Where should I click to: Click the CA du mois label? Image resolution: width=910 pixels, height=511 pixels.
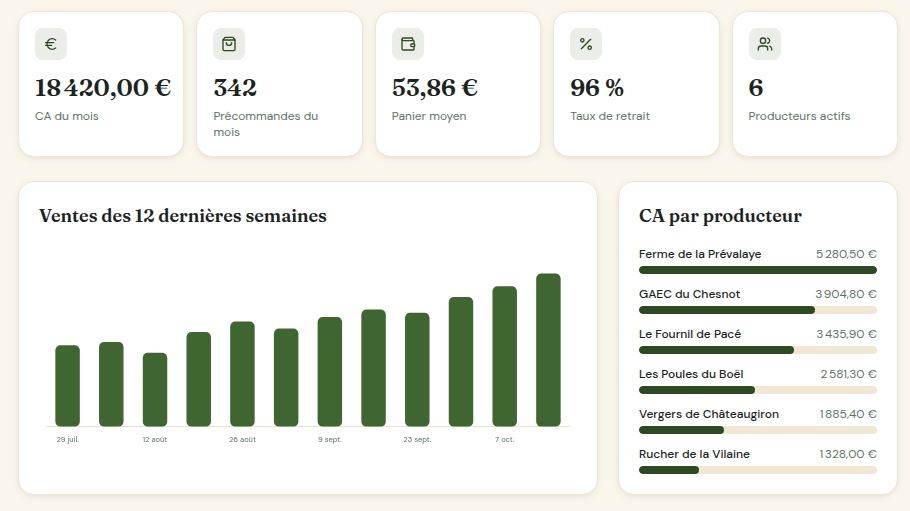[67, 116]
